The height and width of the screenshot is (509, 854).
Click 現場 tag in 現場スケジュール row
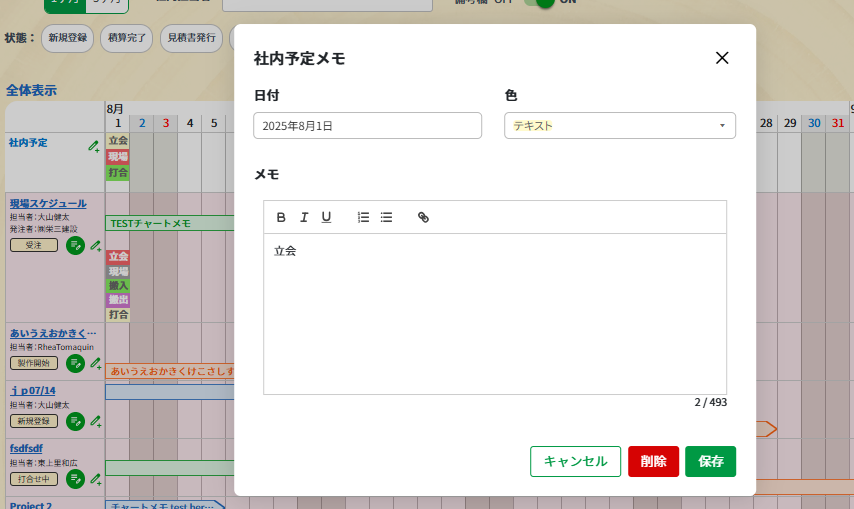[x=118, y=271]
